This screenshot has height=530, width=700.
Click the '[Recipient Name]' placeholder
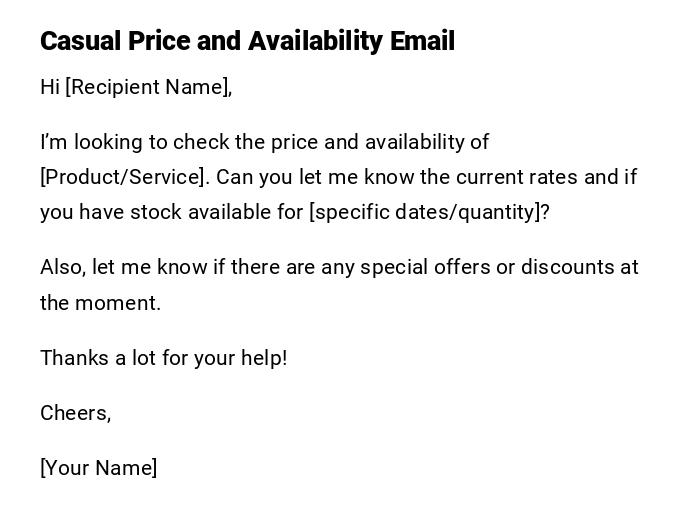[x=148, y=87]
